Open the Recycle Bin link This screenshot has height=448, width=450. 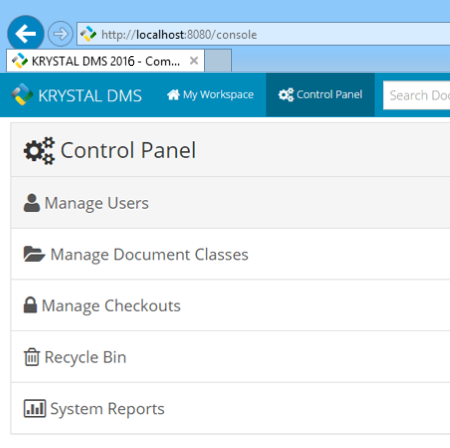tap(85, 357)
